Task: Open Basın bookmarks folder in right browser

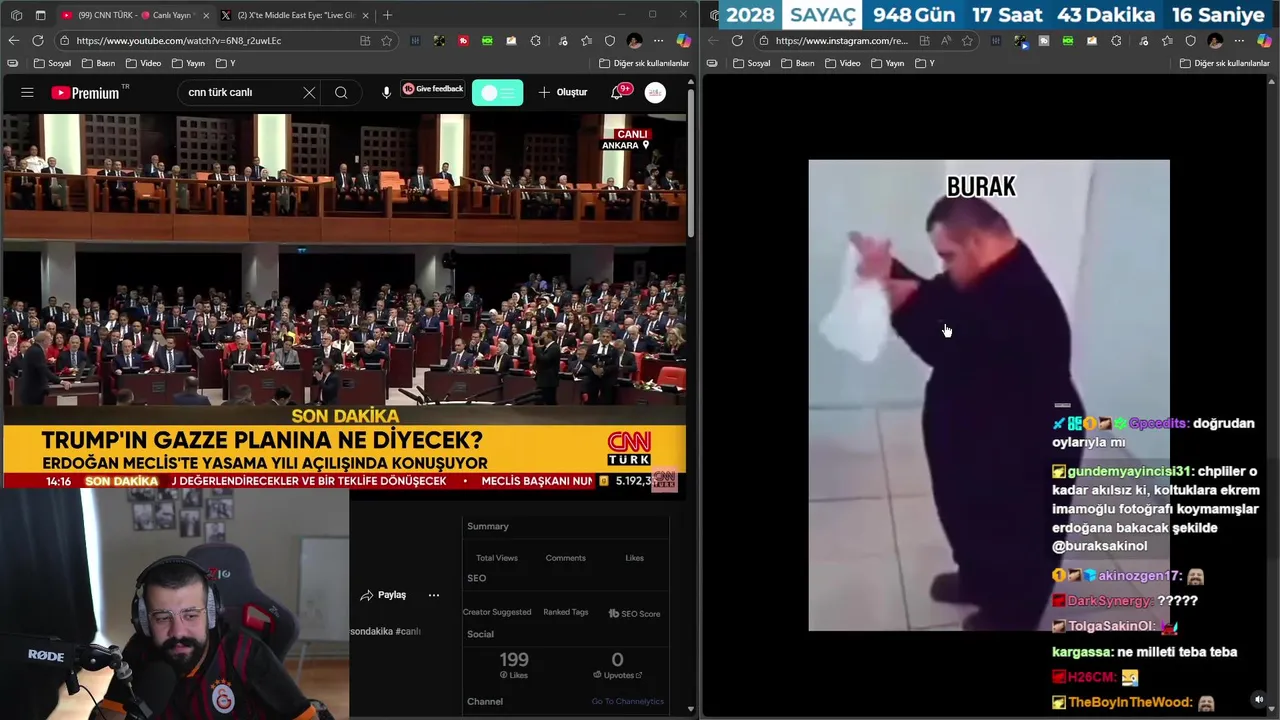Action: coord(798,63)
